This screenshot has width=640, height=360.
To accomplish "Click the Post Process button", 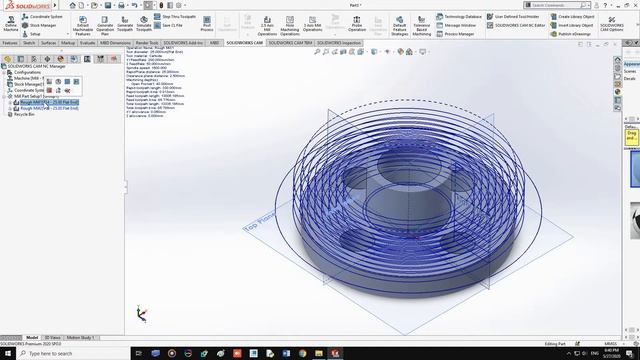I will pyautogui.click(x=207, y=24).
